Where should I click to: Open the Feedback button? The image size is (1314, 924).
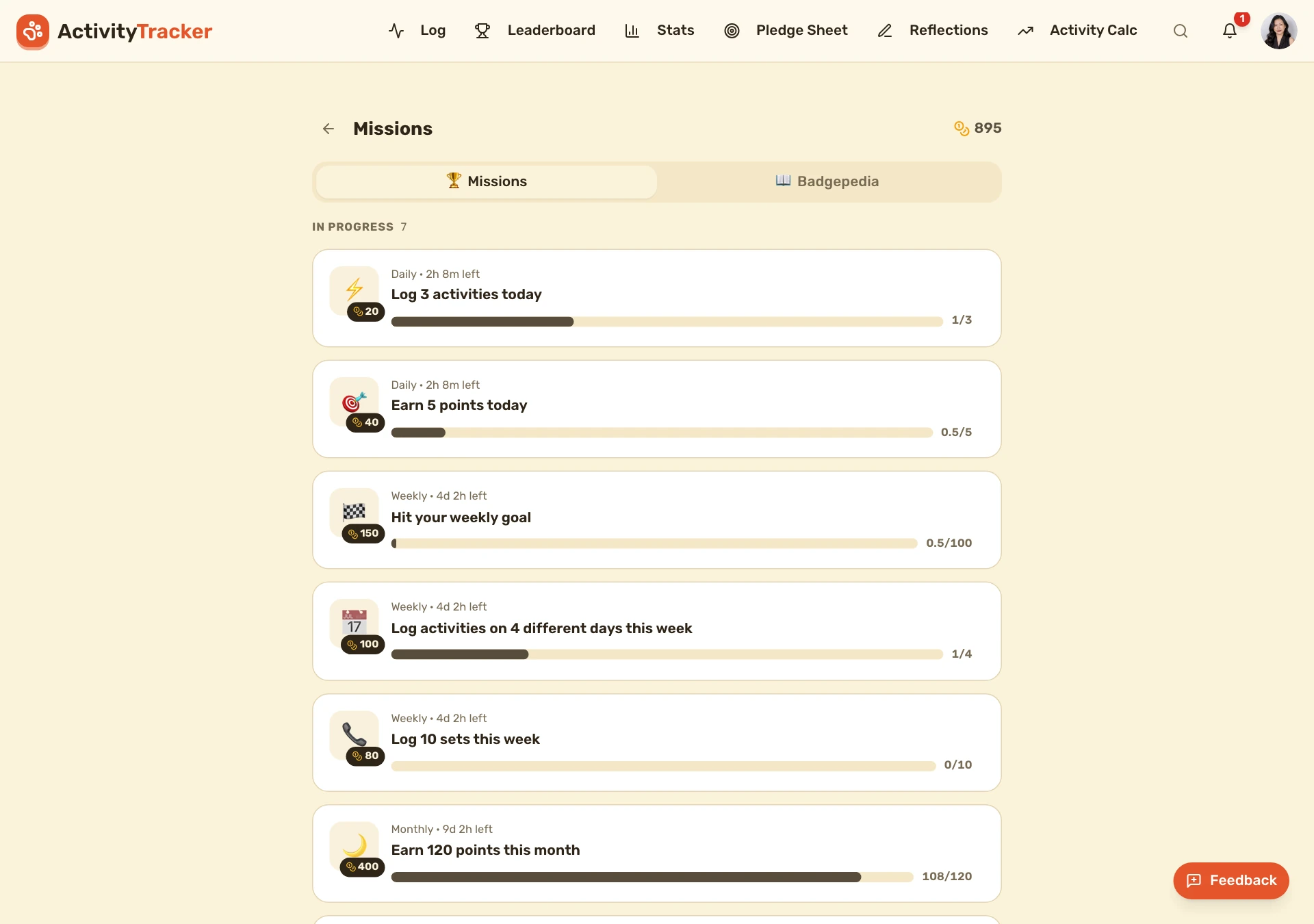tap(1231, 880)
